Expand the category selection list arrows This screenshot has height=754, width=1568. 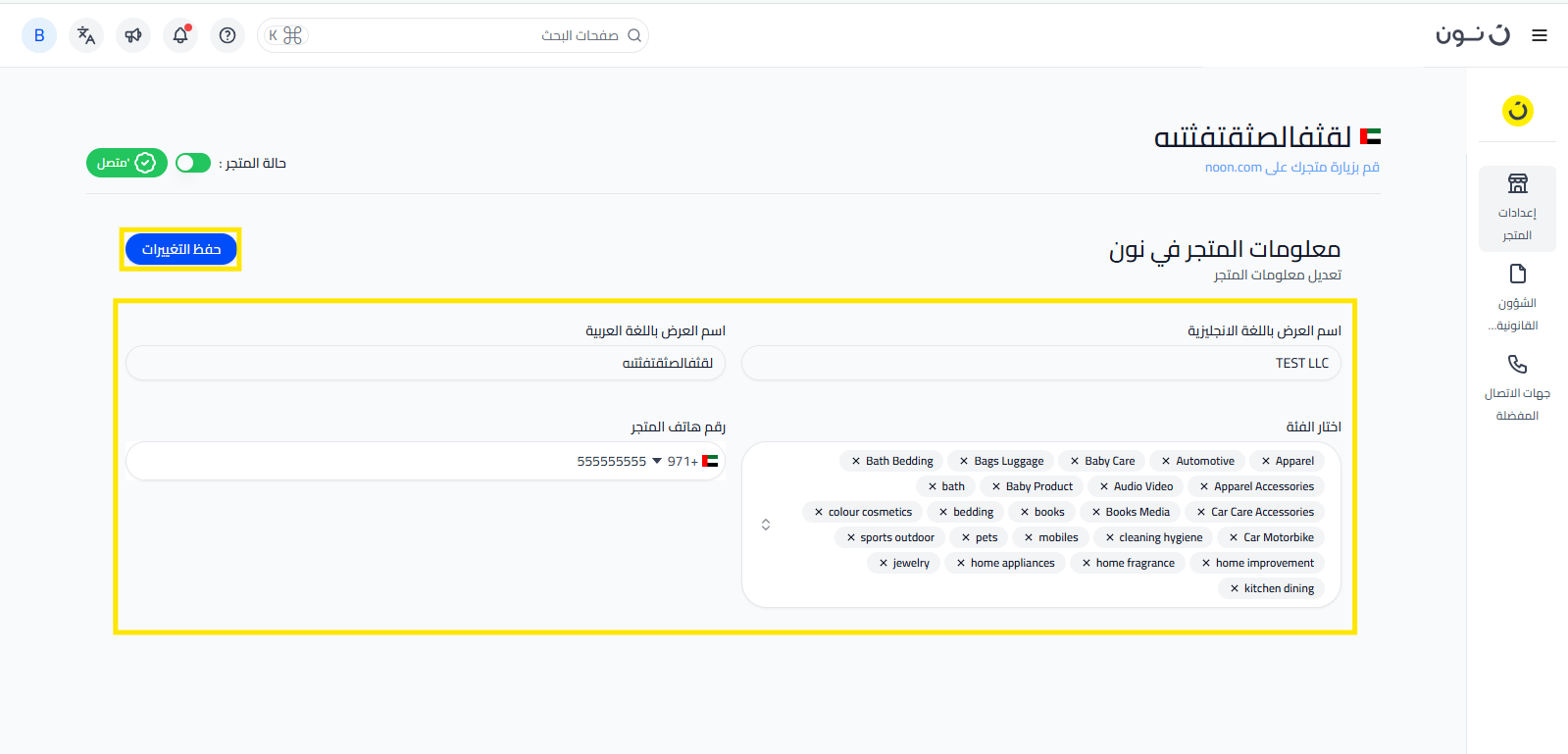pyautogui.click(x=766, y=525)
